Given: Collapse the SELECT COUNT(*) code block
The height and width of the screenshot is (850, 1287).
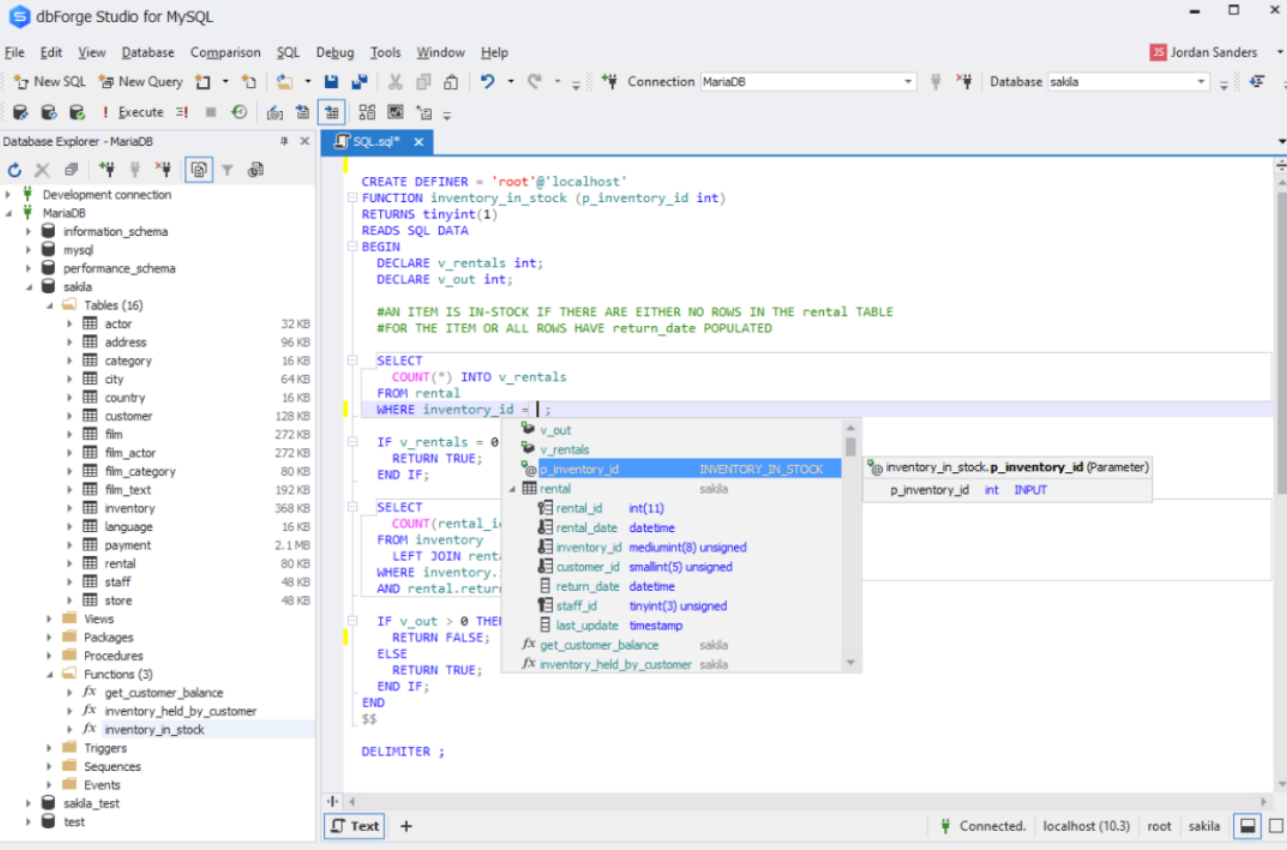Looking at the screenshot, I should point(352,360).
